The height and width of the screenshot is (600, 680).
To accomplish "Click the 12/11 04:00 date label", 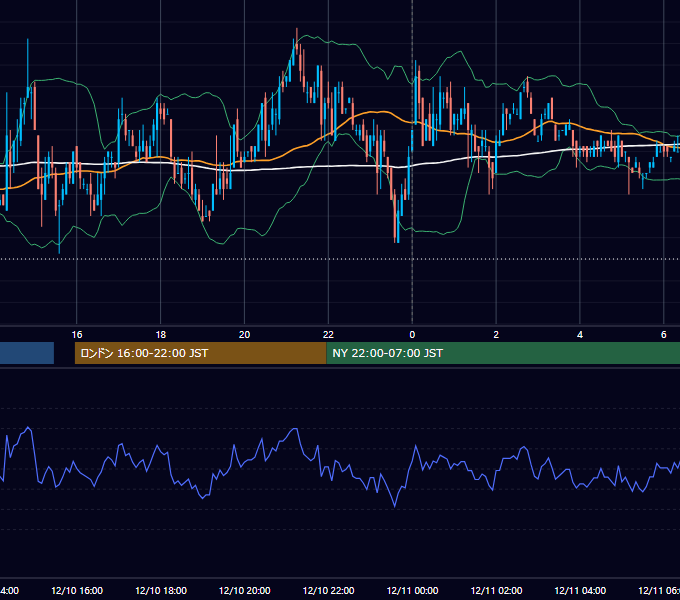I will tap(580, 590).
